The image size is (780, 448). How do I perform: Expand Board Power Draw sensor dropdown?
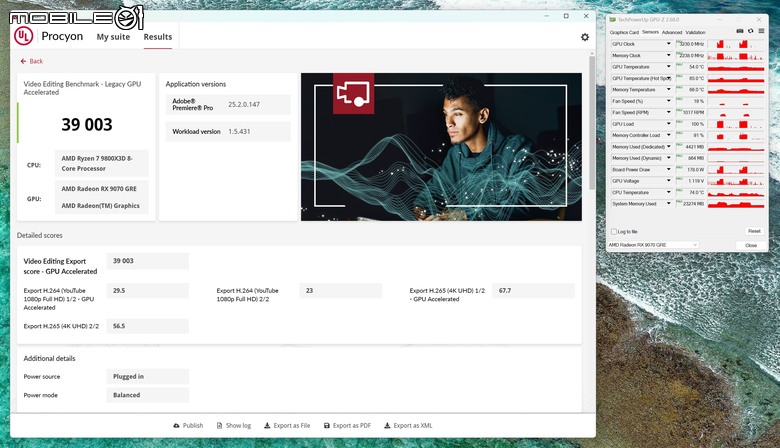point(669,170)
